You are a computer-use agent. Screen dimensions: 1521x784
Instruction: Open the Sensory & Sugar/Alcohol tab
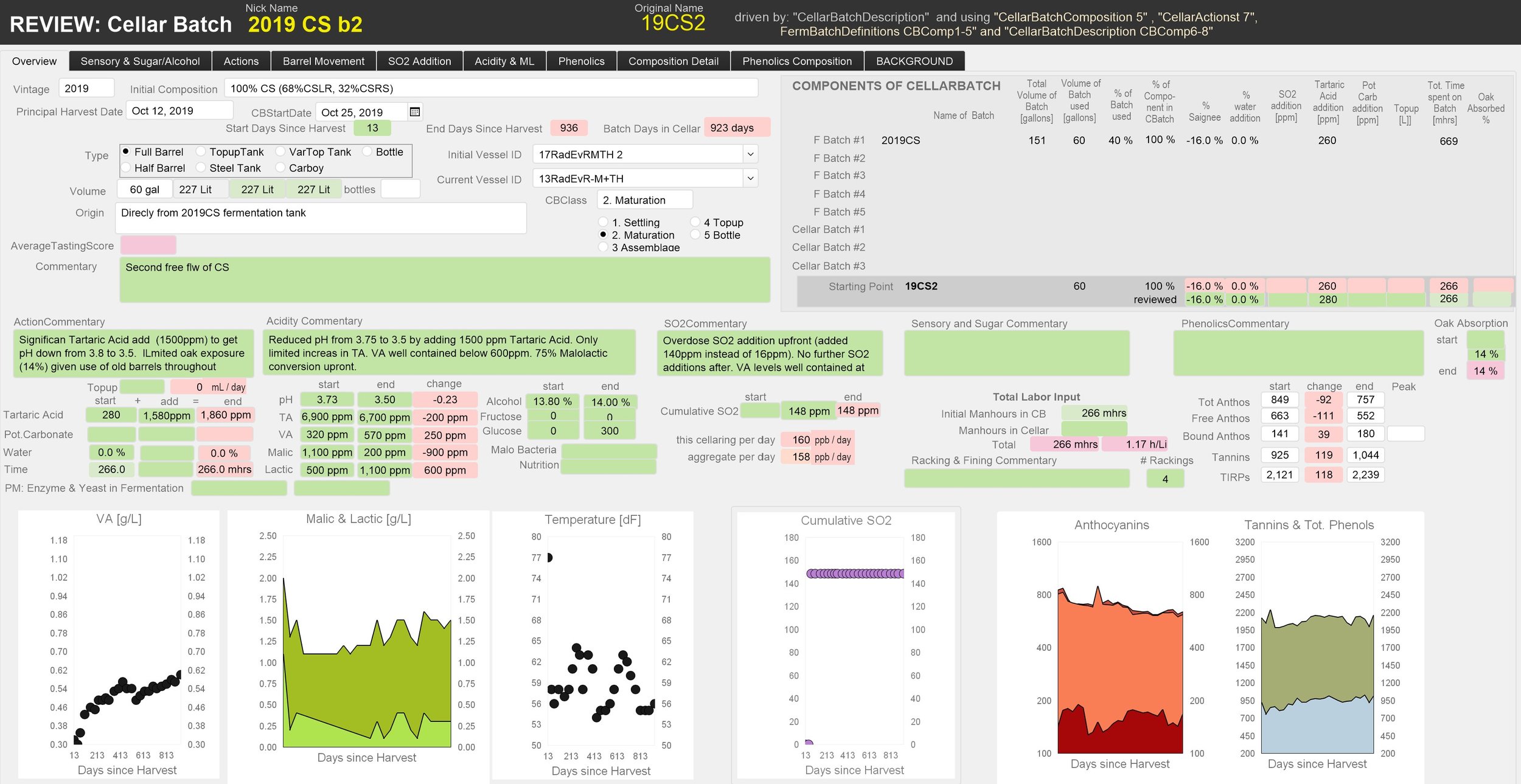click(140, 61)
